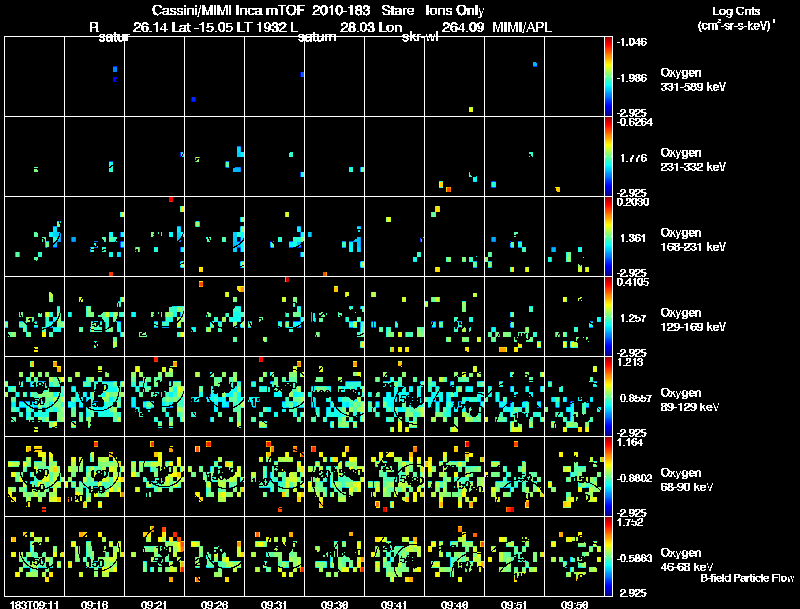Select the 09:41 time label
This screenshot has height=609, width=800.
coord(395,603)
